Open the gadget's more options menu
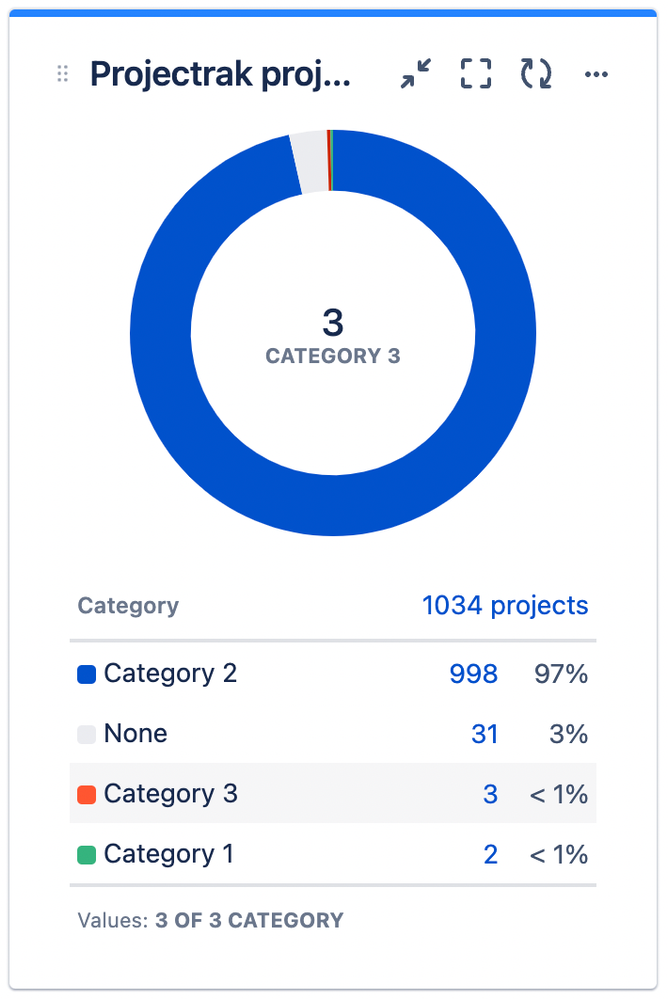Screen dimensions: 668x999 pos(596,73)
